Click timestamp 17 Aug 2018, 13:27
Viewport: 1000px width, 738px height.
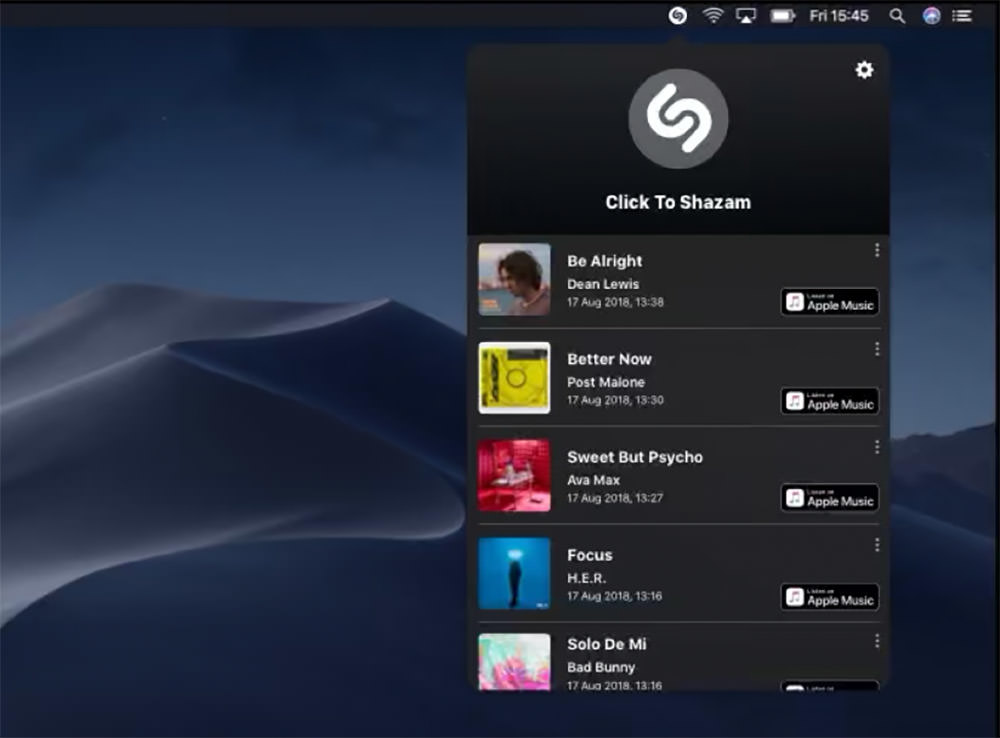coord(615,498)
